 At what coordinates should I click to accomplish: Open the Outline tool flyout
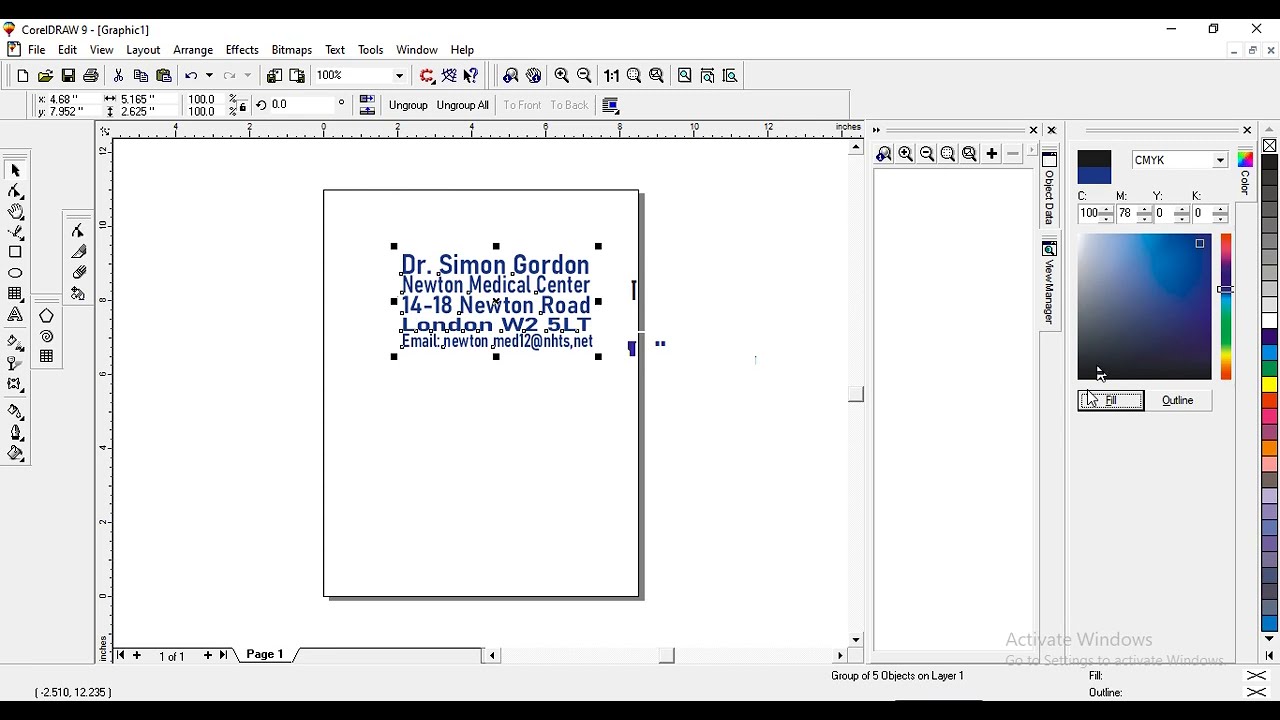(15, 433)
